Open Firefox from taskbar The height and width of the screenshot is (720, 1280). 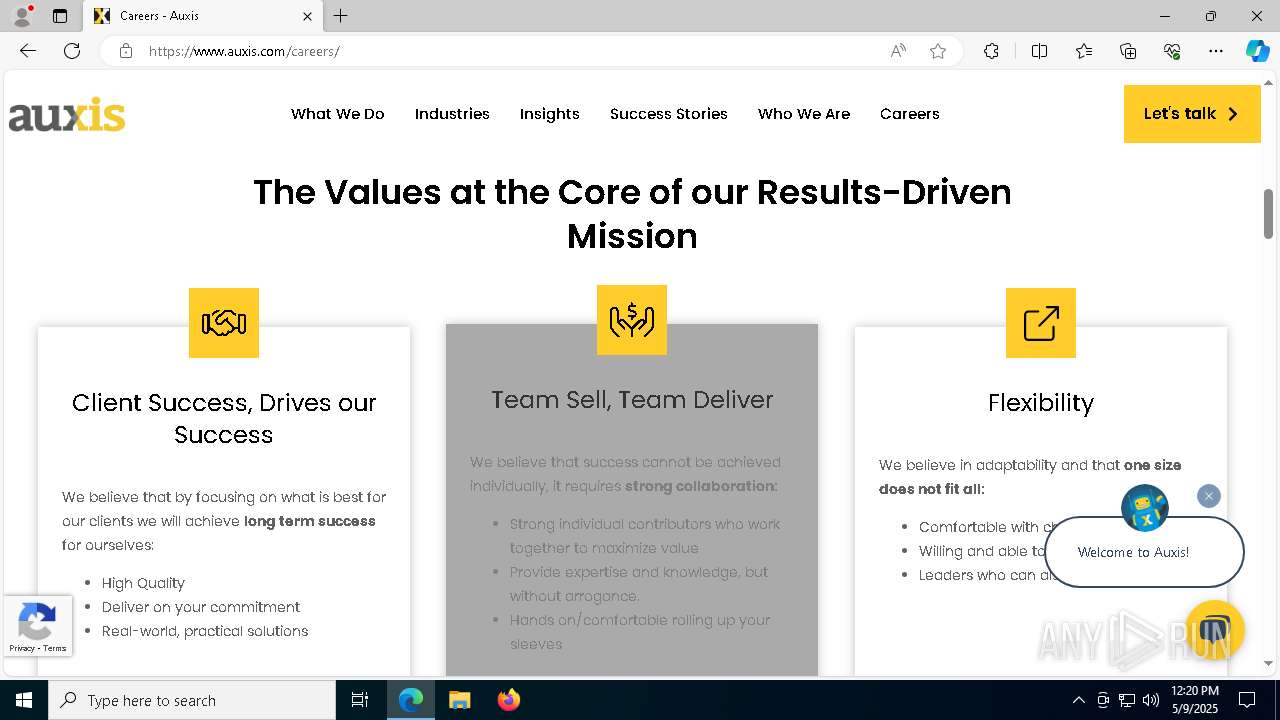pyautogui.click(x=508, y=700)
